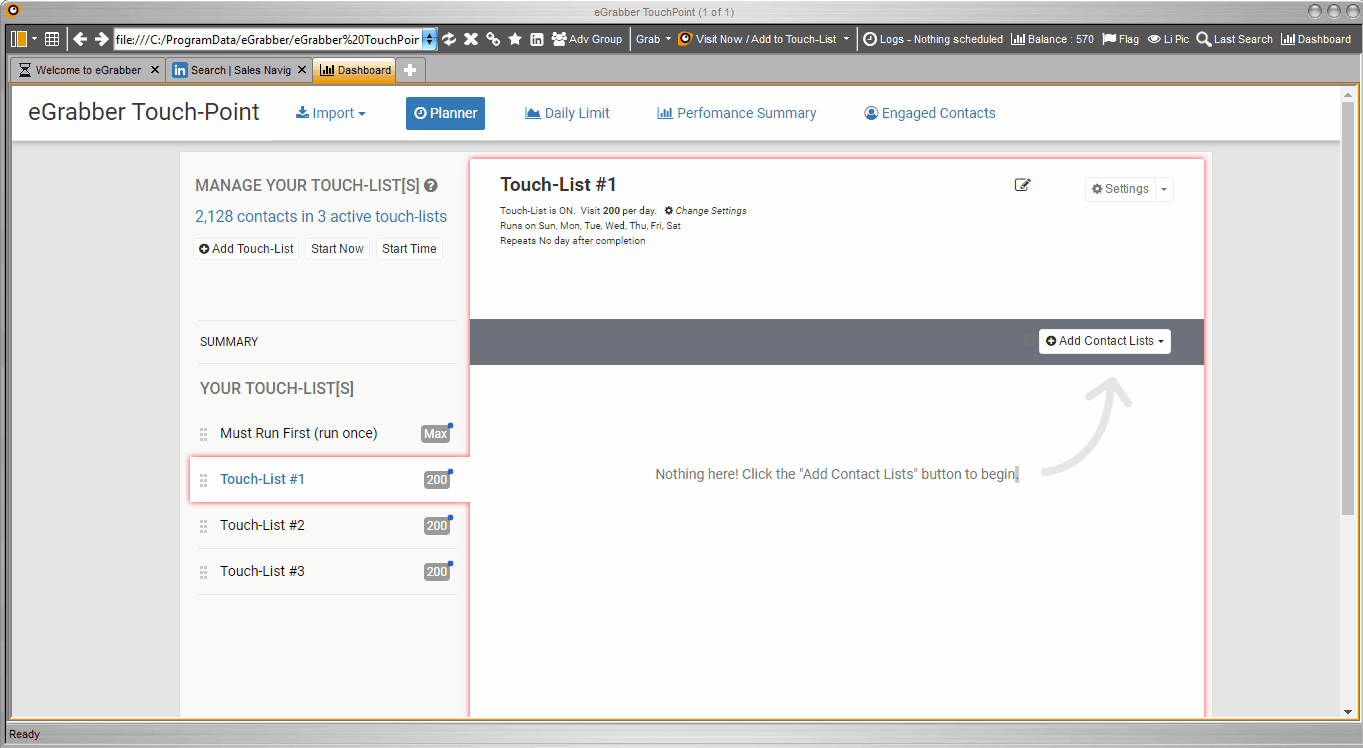Click the Change Settings link
This screenshot has height=748, width=1363.
pos(705,211)
